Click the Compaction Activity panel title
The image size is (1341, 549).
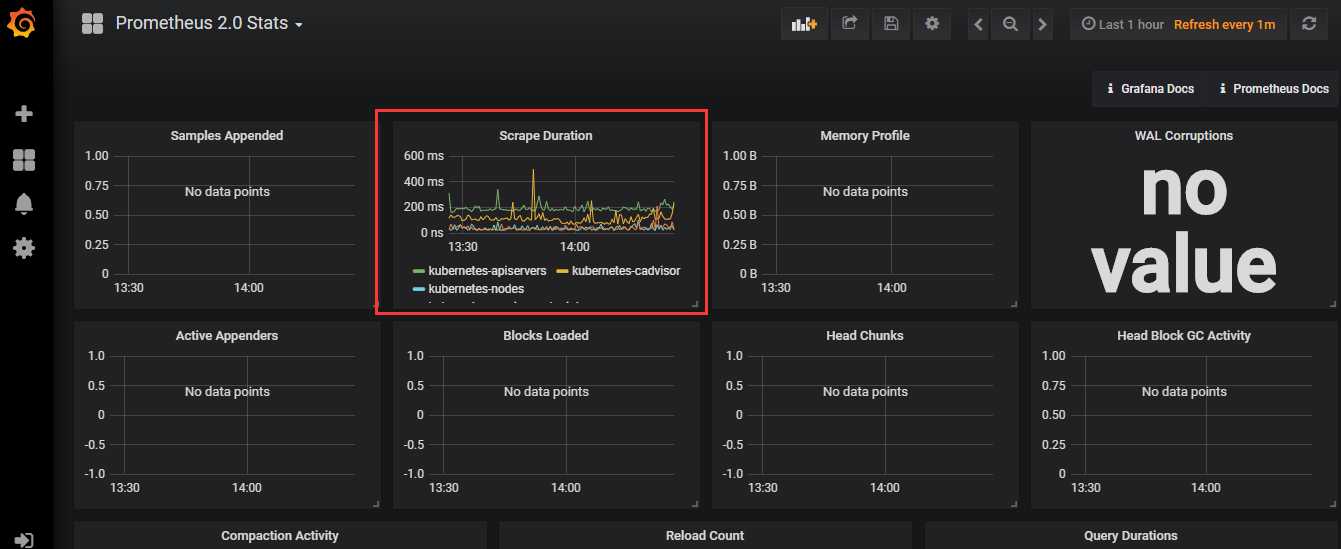pyautogui.click(x=280, y=535)
